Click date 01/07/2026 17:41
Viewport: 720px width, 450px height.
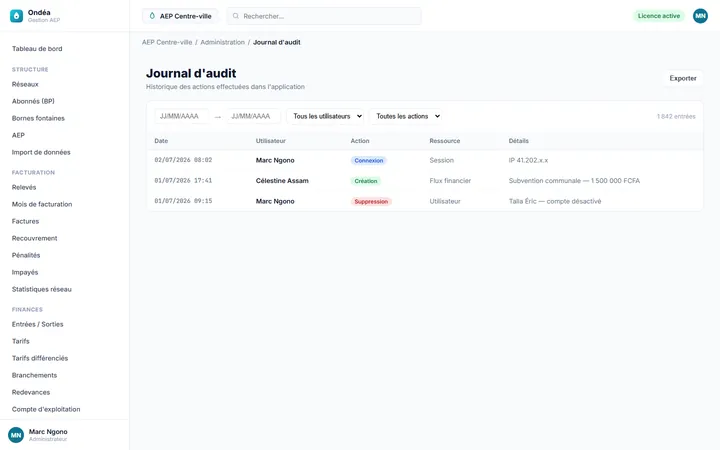click(x=183, y=180)
